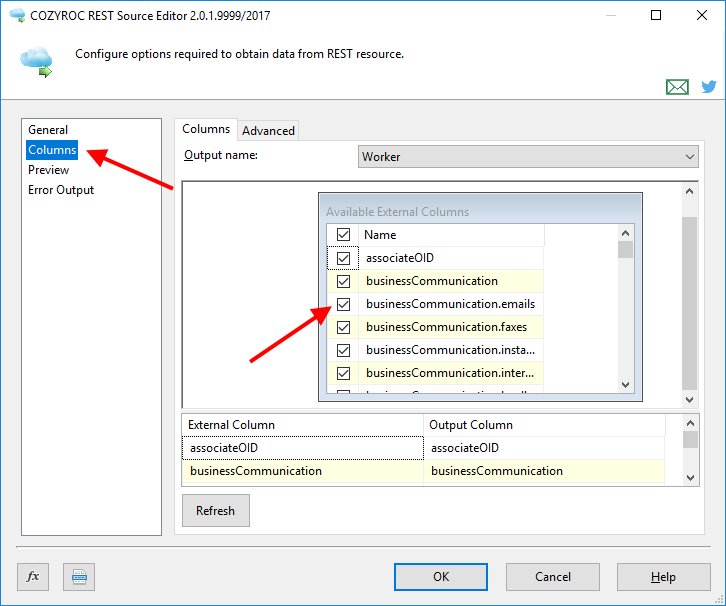Select the associateOID External Column cell

coord(303,448)
